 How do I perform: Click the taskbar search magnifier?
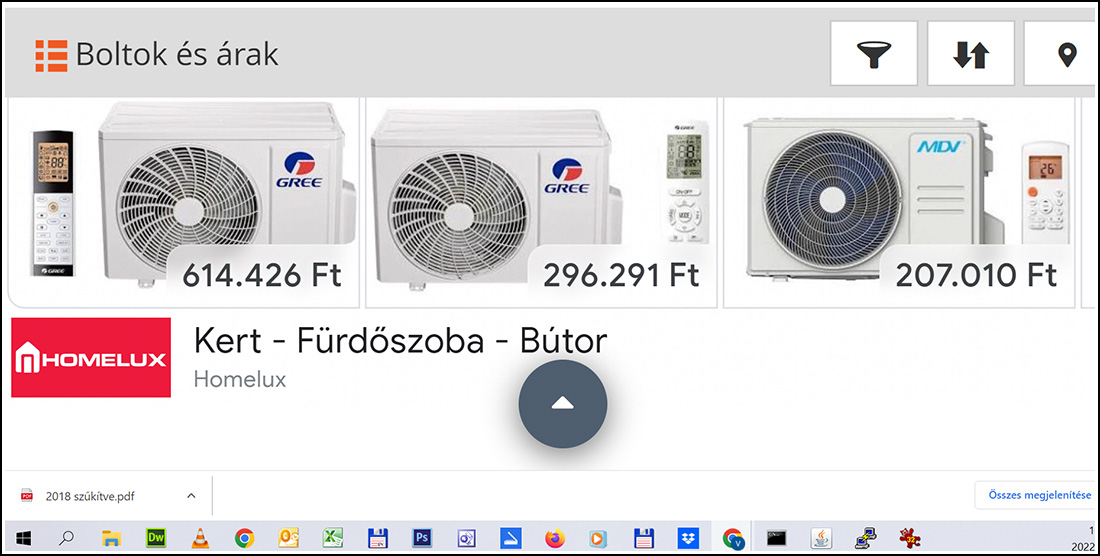66,538
